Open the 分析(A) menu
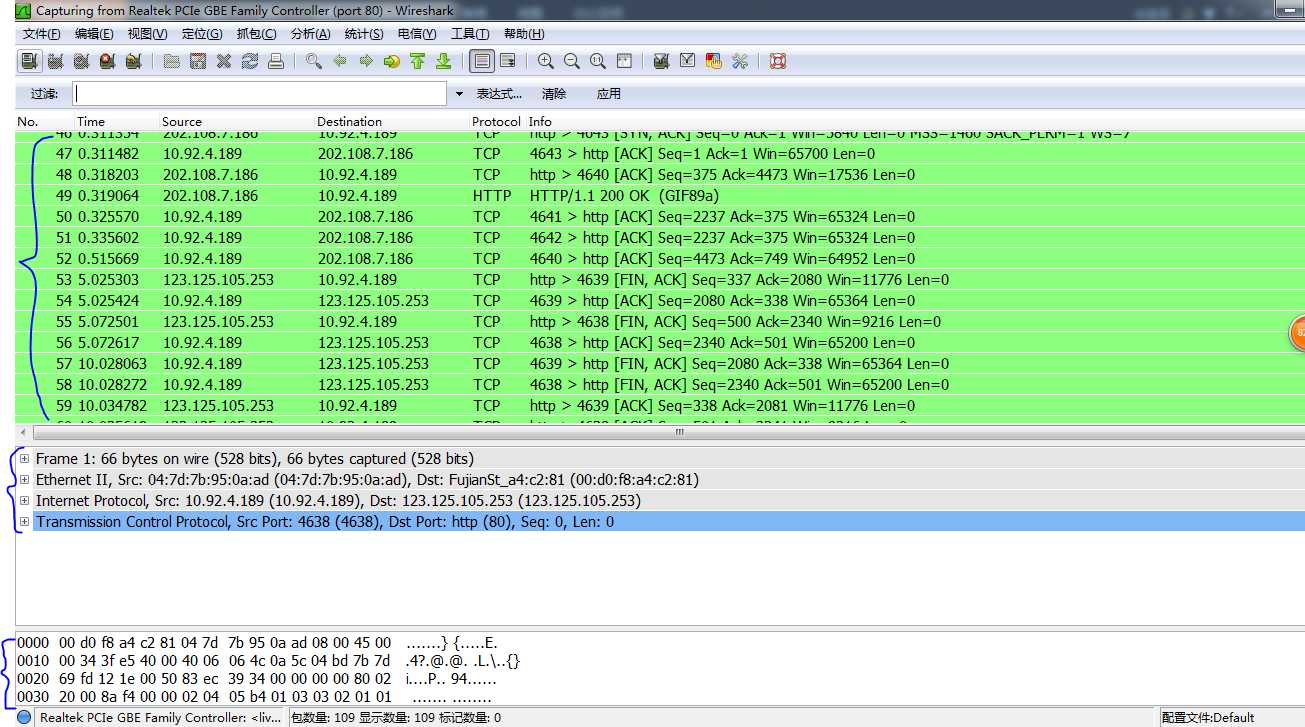1305x727 pixels. (x=310, y=34)
